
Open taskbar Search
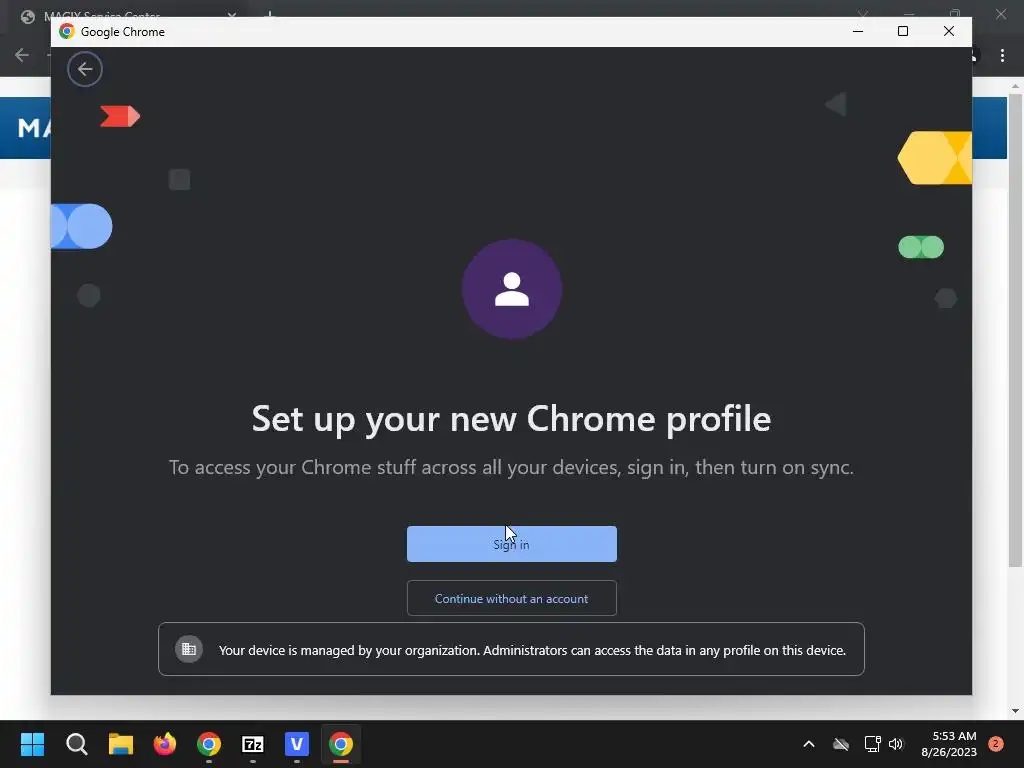pyautogui.click(x=76, y=744)
